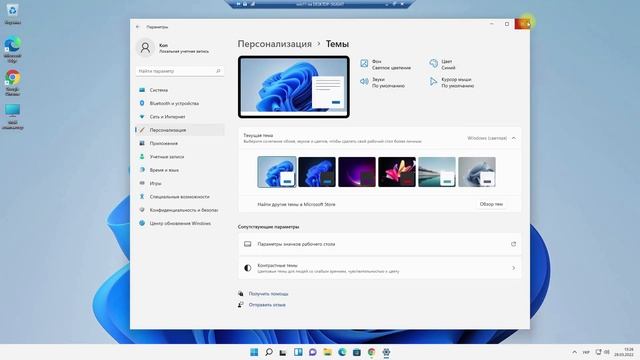
Task: Click the Обзор тем button
Action: tap(491, 204)
